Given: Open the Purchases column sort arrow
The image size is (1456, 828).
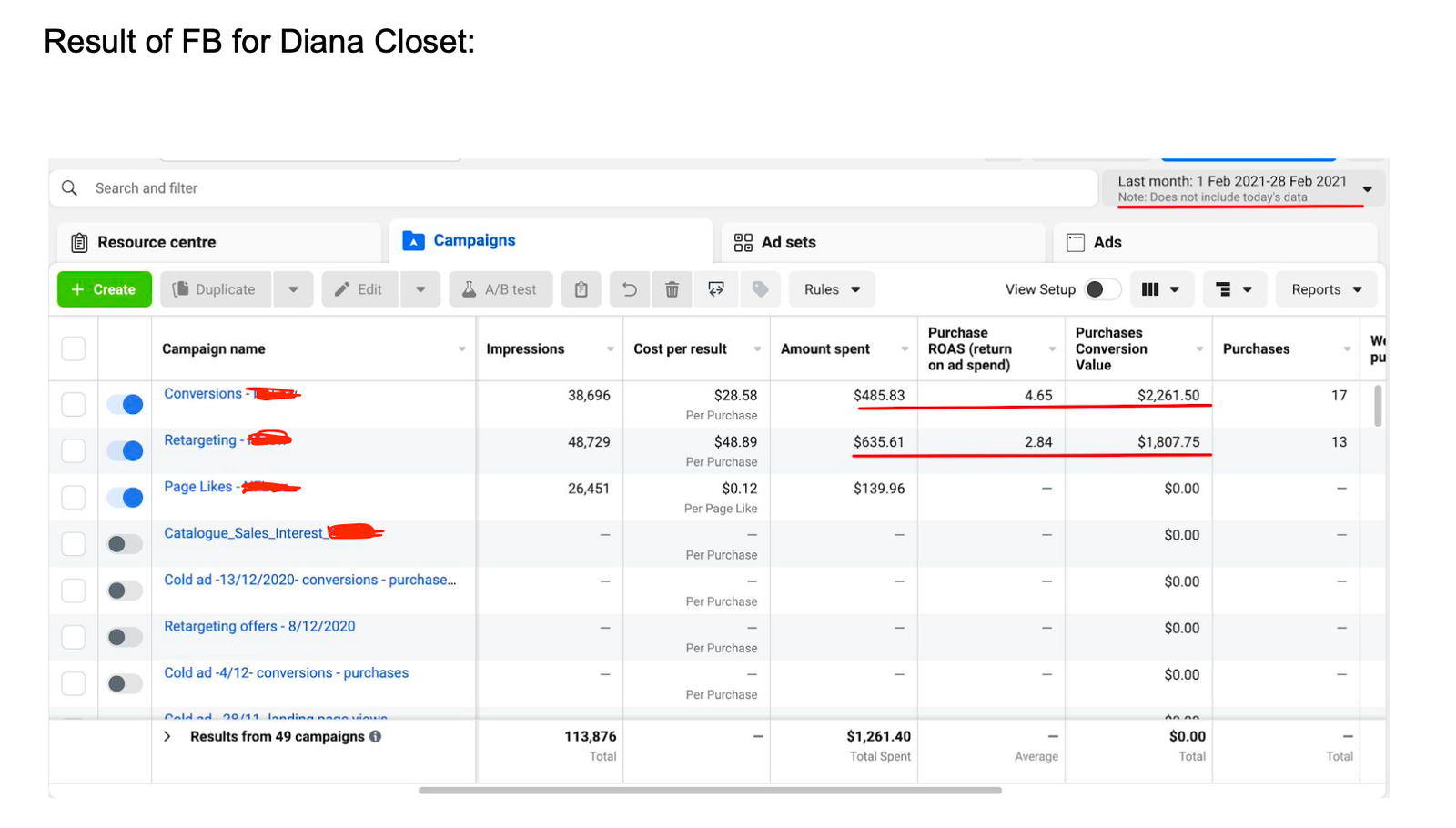Looking at the screenshot, I should (x=1347, y=349).
